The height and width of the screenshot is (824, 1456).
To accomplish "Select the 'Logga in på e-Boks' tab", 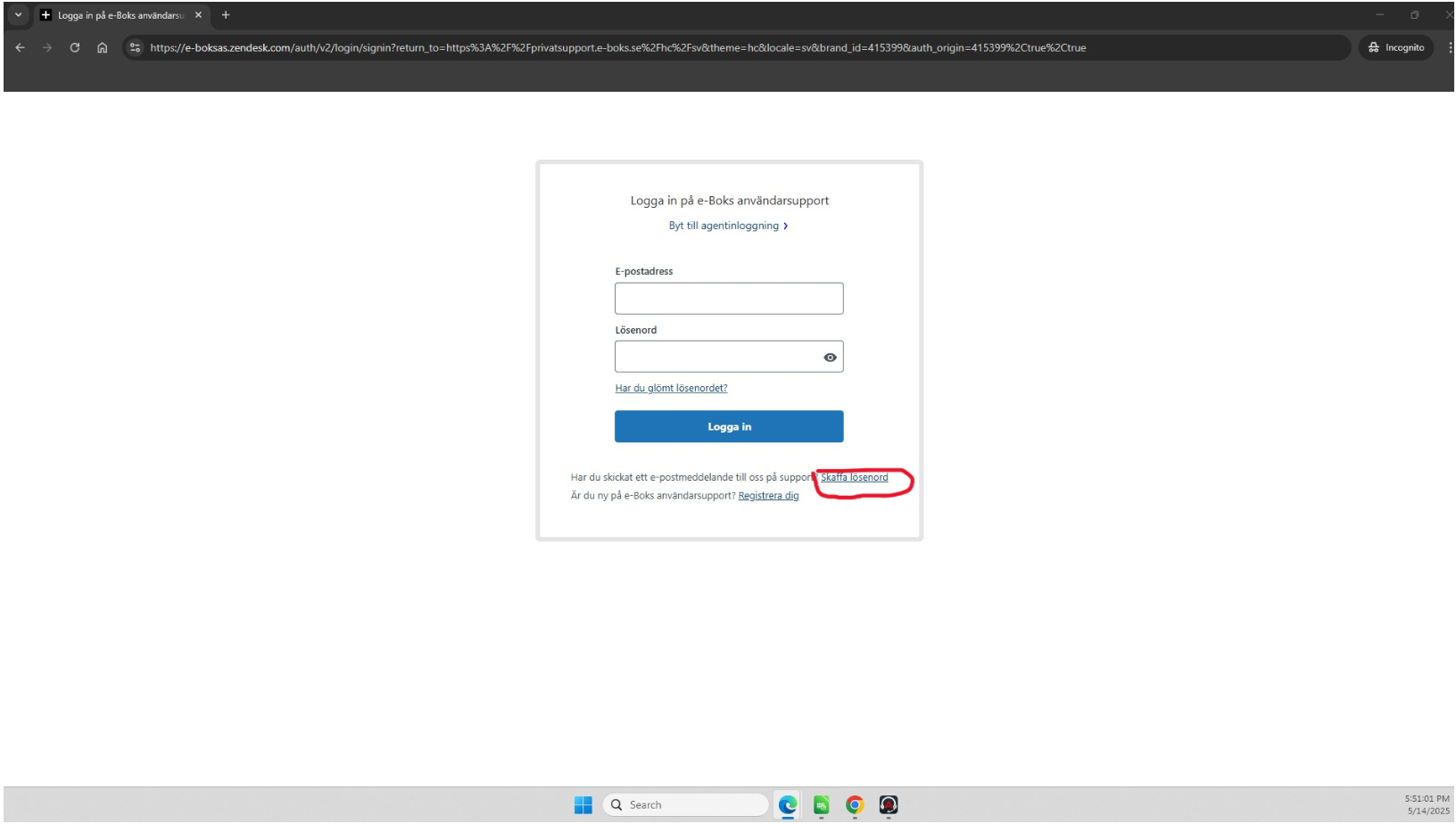I will point(120,15).
